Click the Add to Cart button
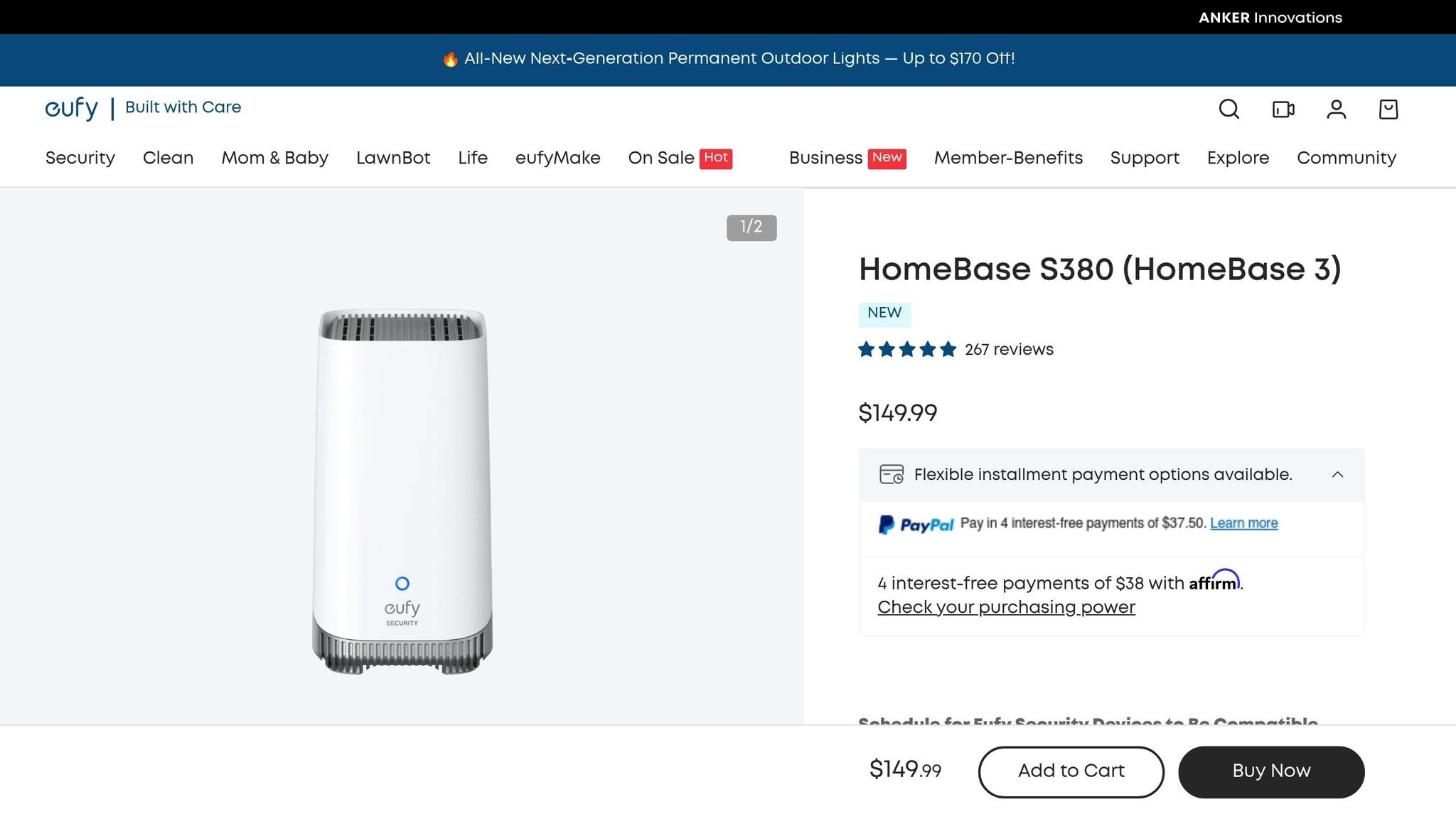This screenshot has width=1456, height=819. tap(1071, 771)
